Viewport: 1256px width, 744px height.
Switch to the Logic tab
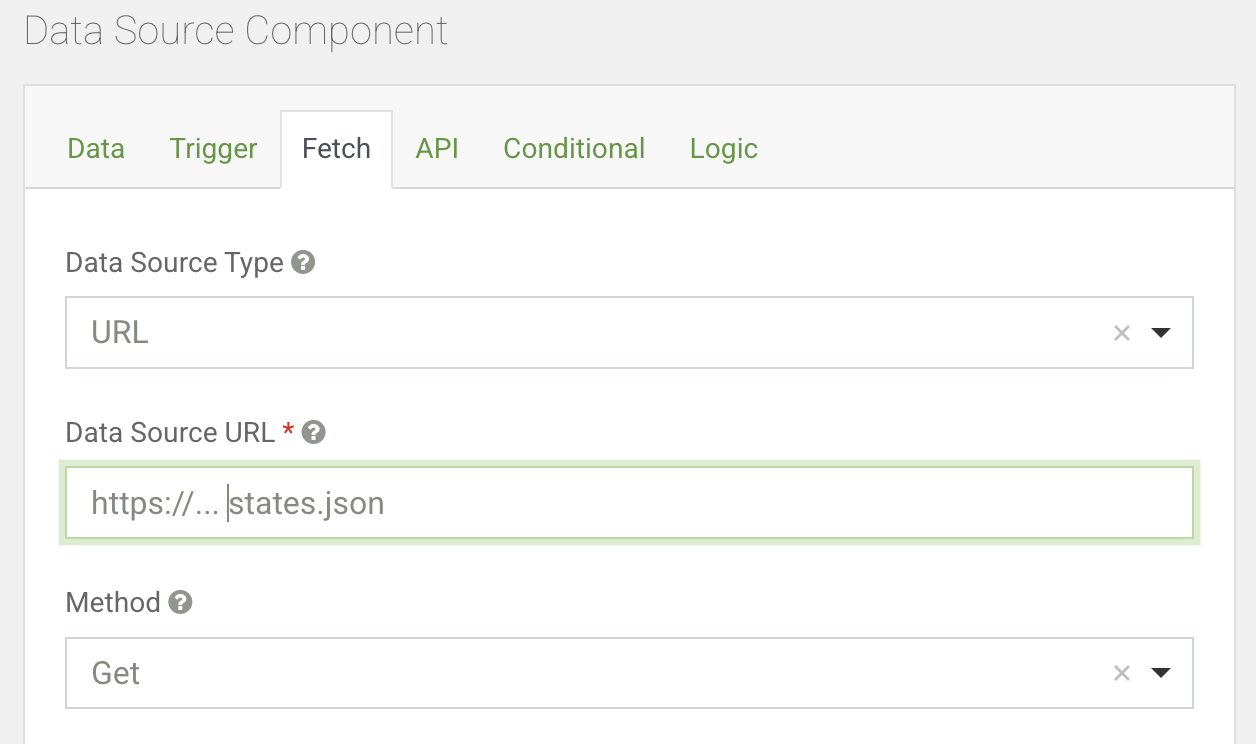pyautogui.click(x=723, y=149)
